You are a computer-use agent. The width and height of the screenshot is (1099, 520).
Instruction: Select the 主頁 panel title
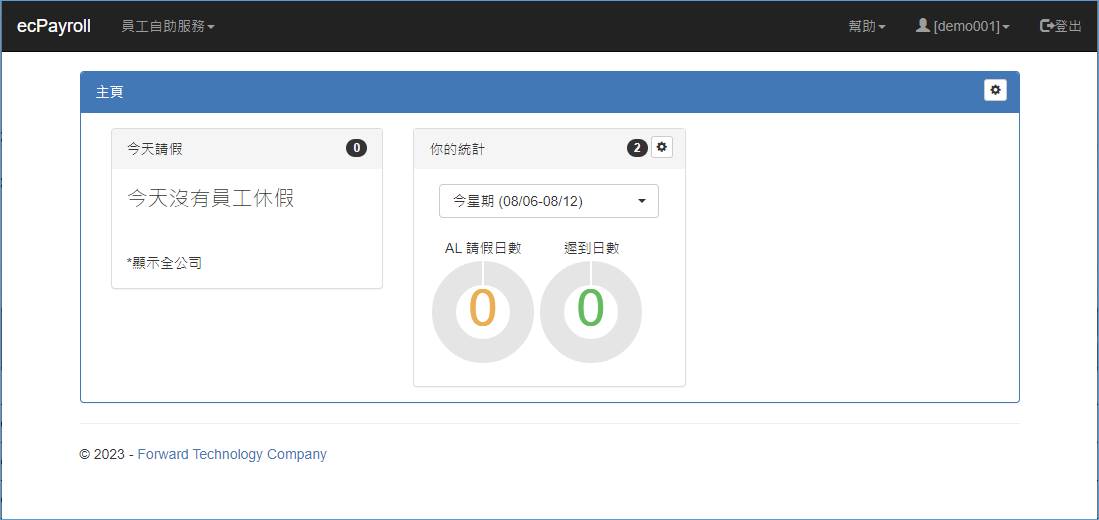pyautogui.click(x=110, y=92)
